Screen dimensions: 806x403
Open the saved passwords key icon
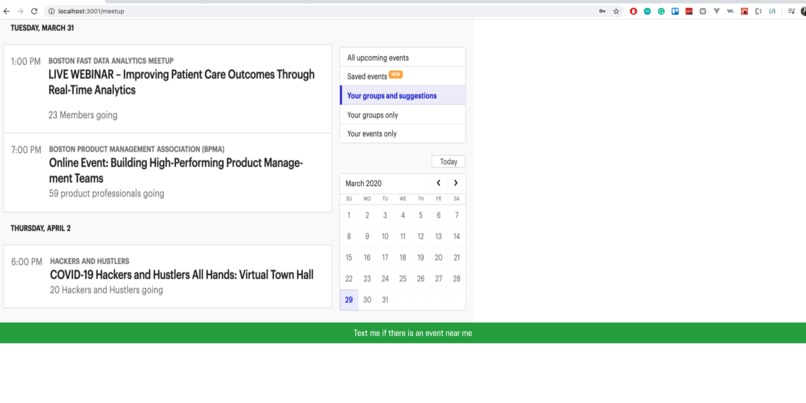click(602, 11)
